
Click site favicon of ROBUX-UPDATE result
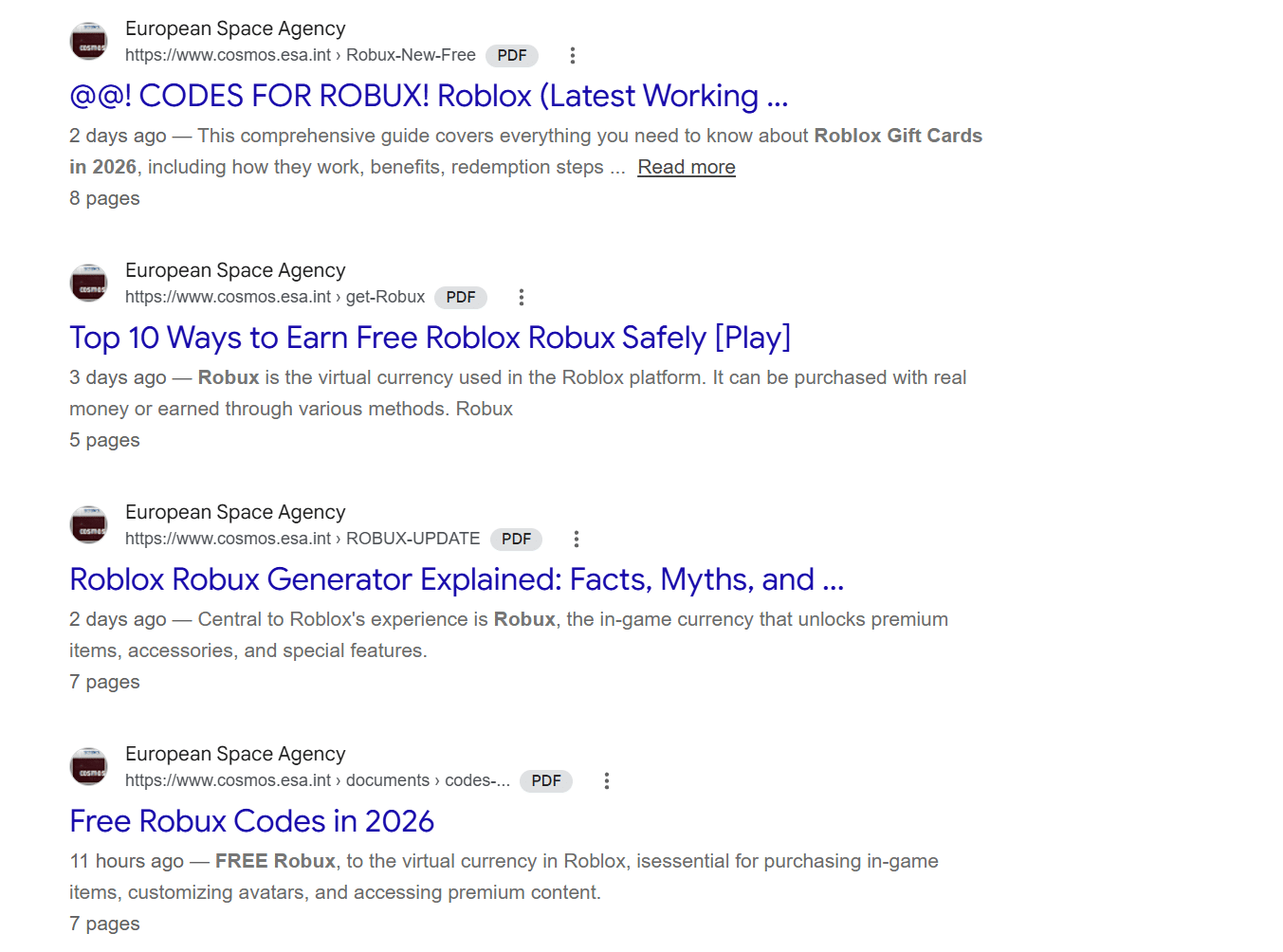(x=89, y=524)
